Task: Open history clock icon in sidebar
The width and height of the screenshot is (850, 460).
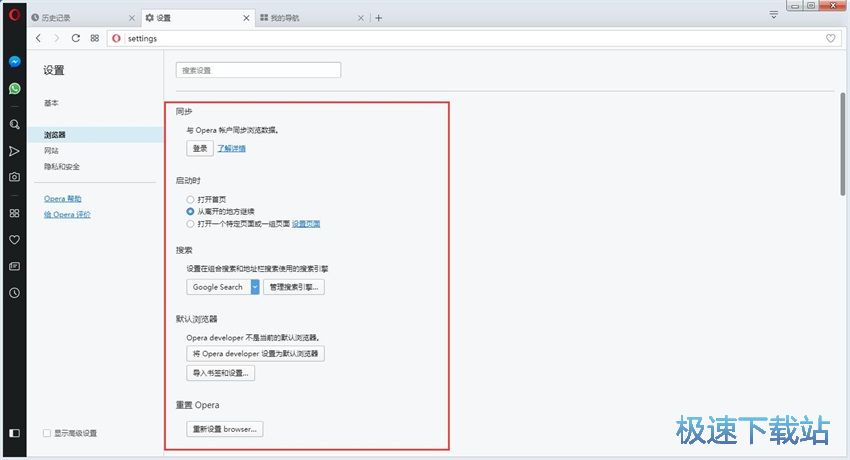Action: [15, 293]
